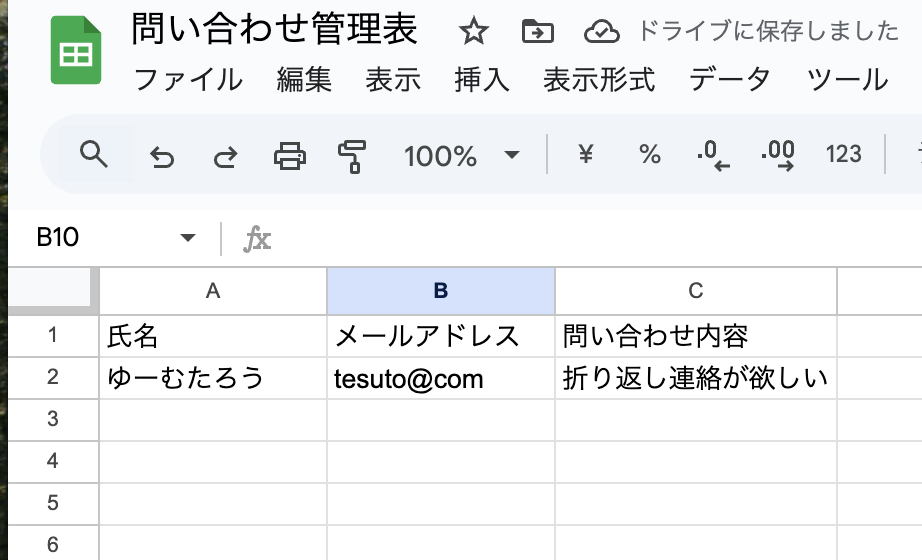
Task: Click the print icon
Action: [x=290, y=155]
